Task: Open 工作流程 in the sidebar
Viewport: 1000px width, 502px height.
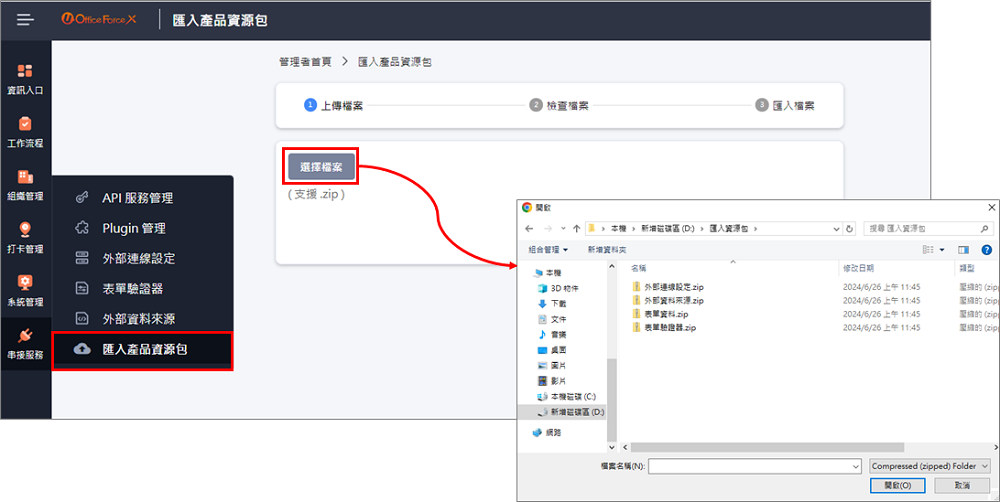Action: [26, 133]
